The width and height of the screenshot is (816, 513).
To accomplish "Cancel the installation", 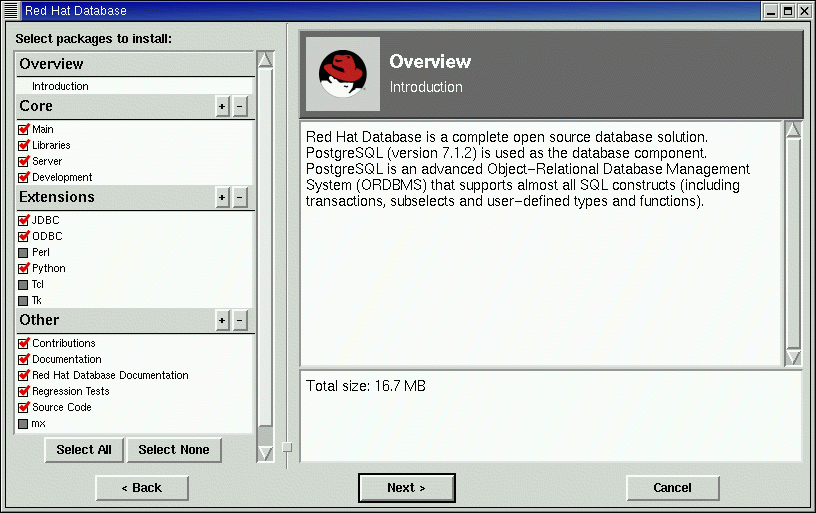I will click(672, 488).
